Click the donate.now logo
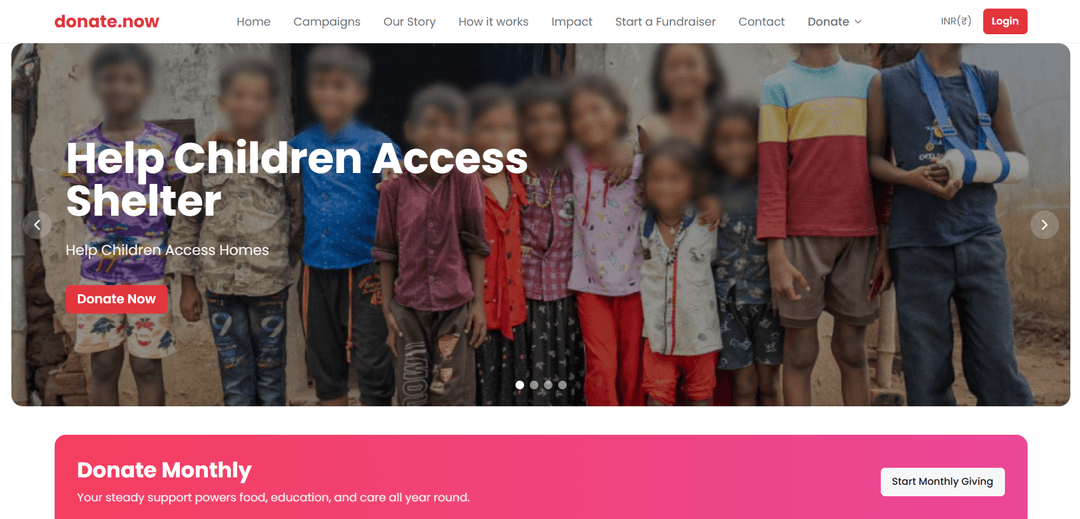The height and width of the screenshot is (519, 1080). (x=107, y=21)
